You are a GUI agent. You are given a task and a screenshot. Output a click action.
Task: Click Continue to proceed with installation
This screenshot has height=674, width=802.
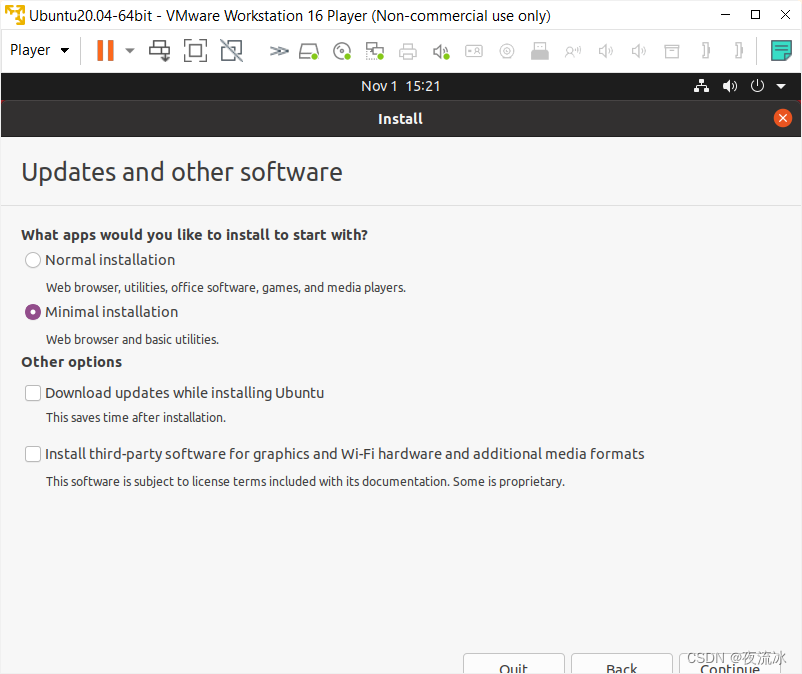click(x=730, y=664)
